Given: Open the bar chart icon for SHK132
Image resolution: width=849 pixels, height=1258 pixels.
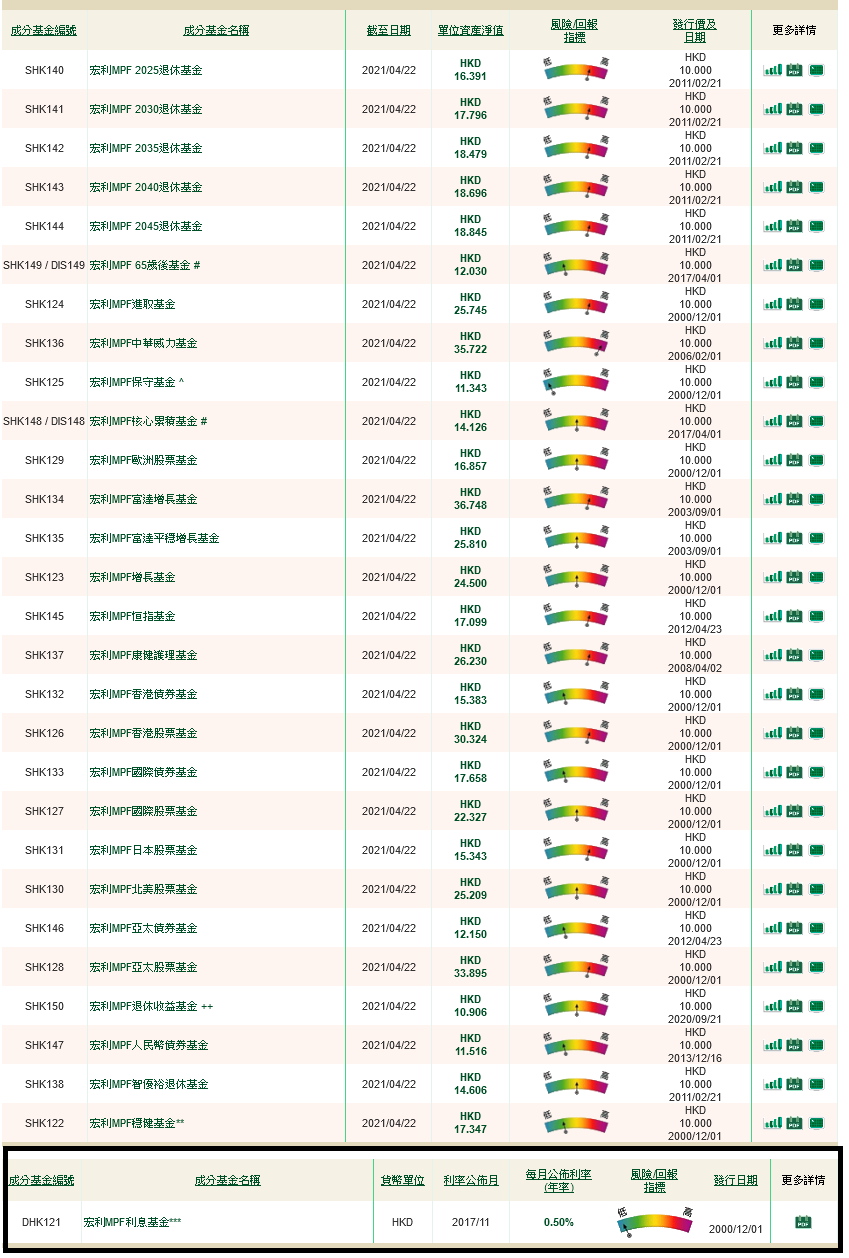Looking at the screenshot, I should [772, 694].
